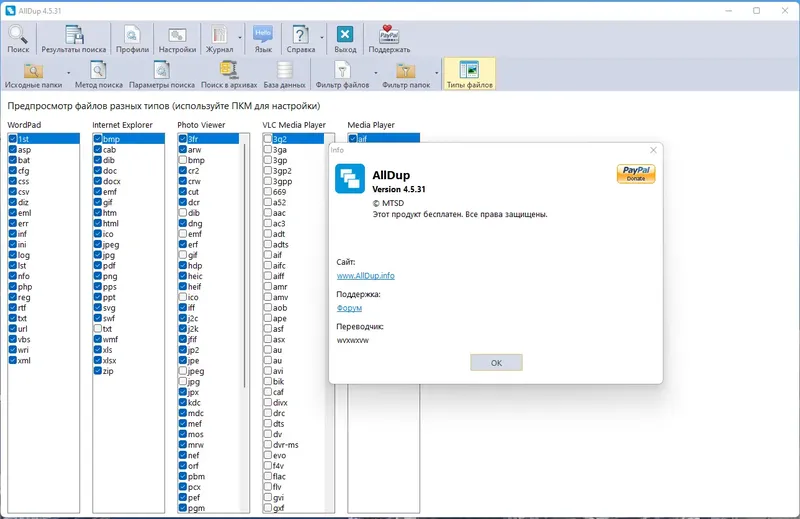Viewport: 800px width, 519px height.
Task: Uncheck pdf in Internet Explorer list
Action: pos(98,265)
